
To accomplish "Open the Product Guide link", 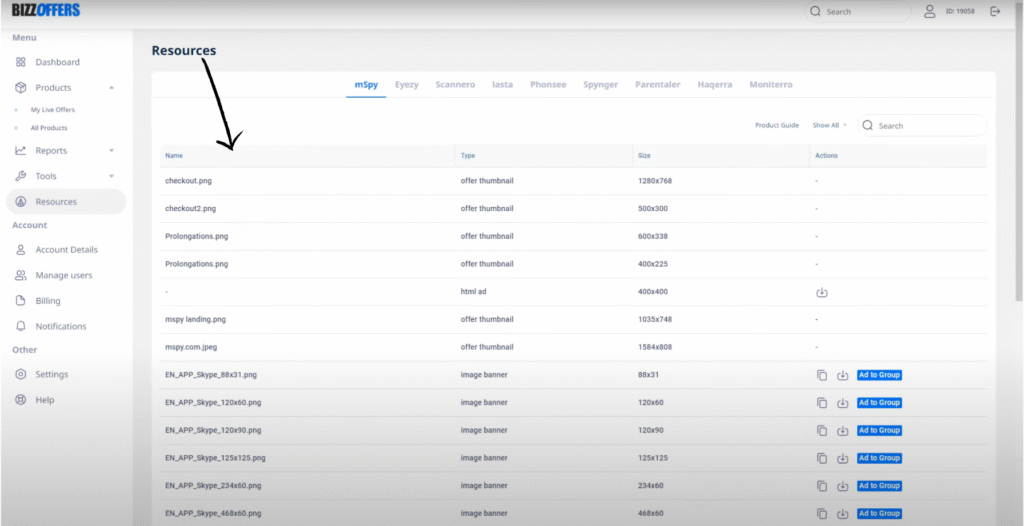I will (777, 125).
